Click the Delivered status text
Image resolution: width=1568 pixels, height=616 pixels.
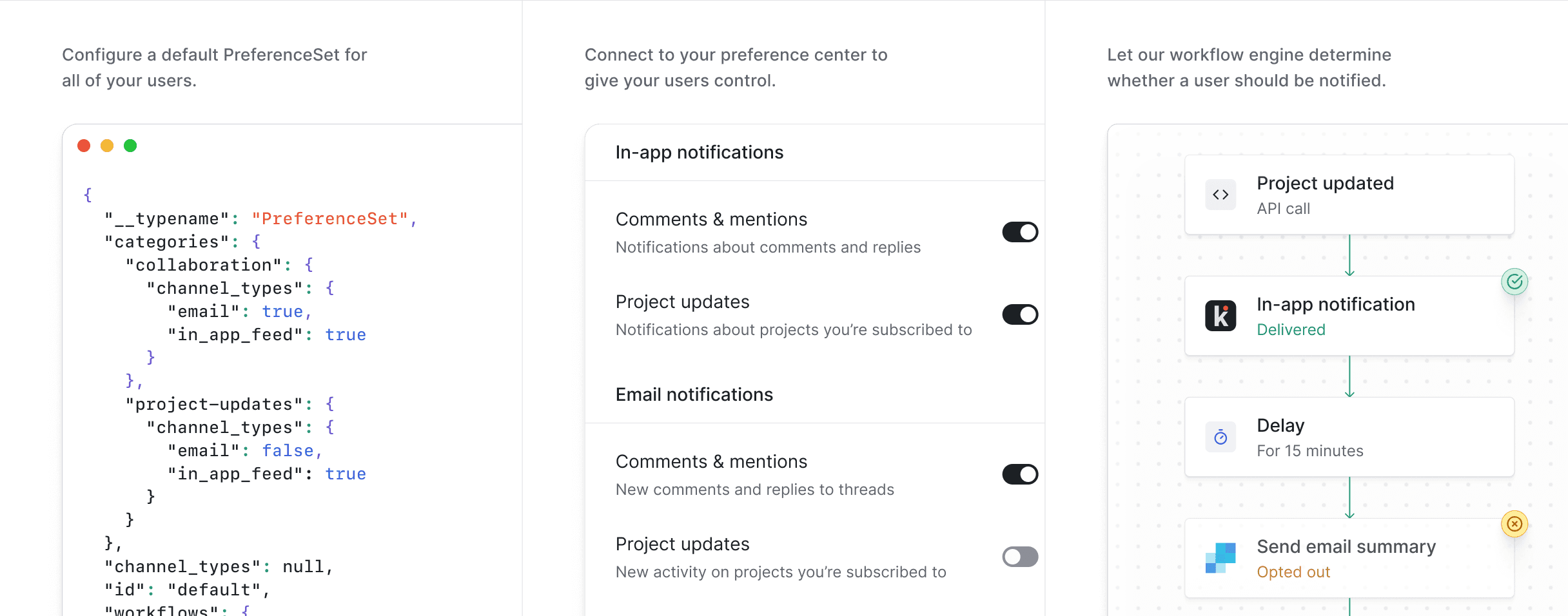coord(1290,329)
